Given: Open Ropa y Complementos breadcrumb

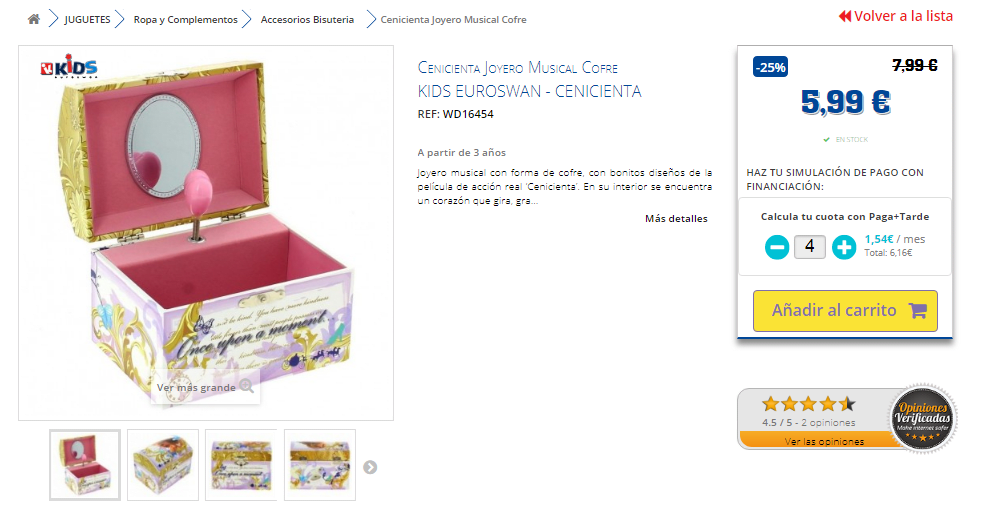Looking at the screenshot, I should tap(185, 19).
